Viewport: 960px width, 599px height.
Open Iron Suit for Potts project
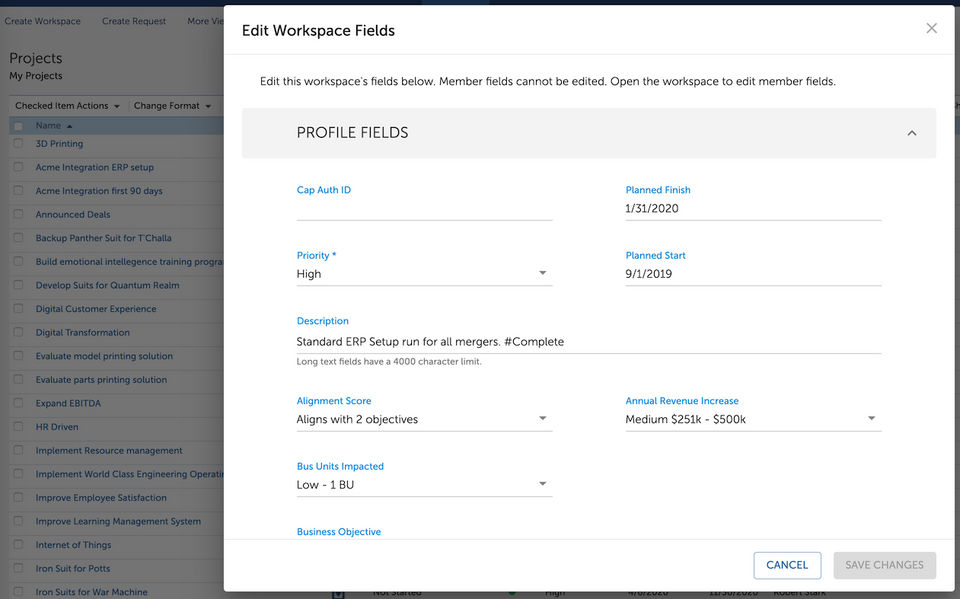[x=73, y=568]
